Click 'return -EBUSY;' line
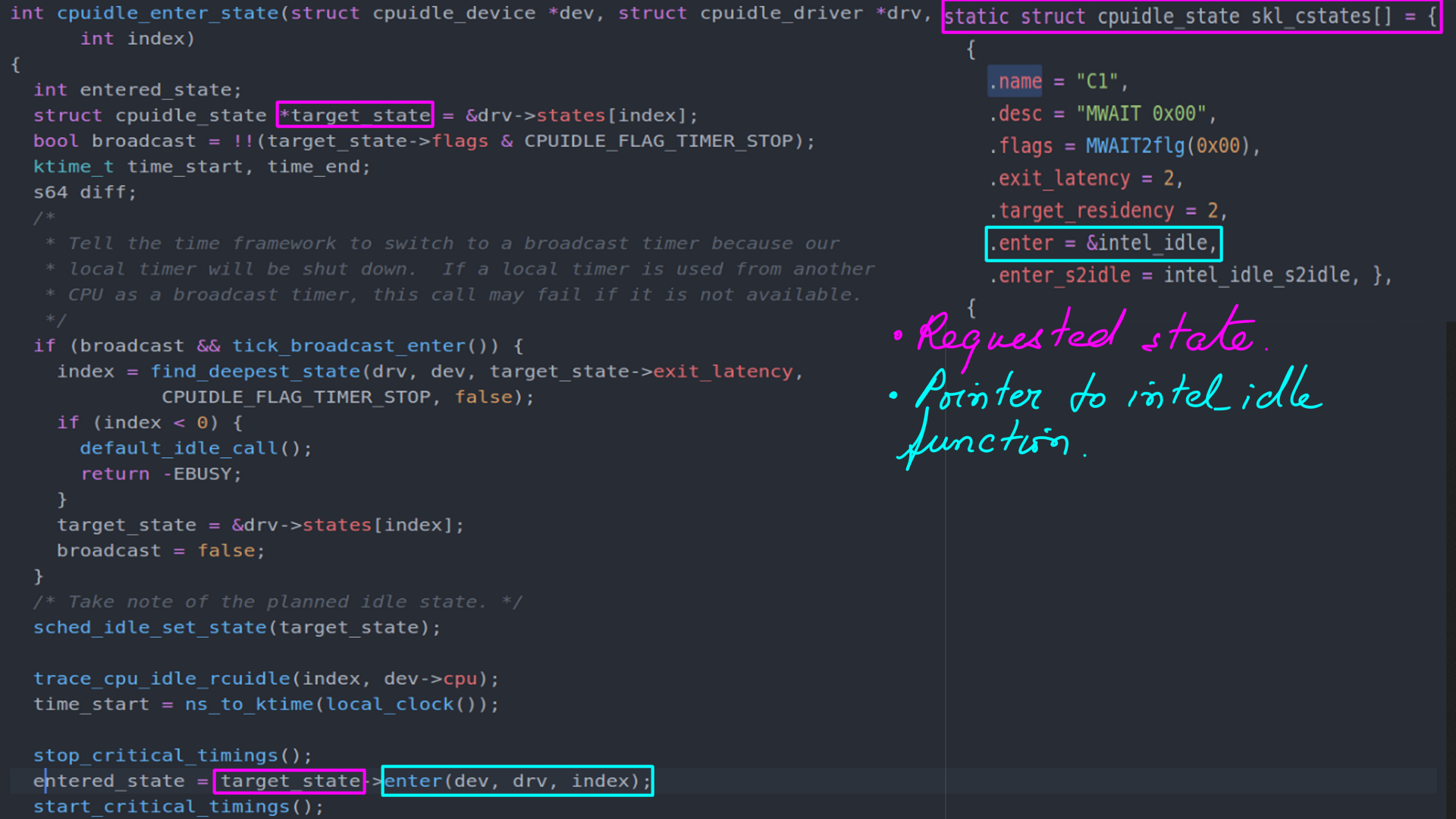The image size is (1456, 819). [x=162, y=474]
